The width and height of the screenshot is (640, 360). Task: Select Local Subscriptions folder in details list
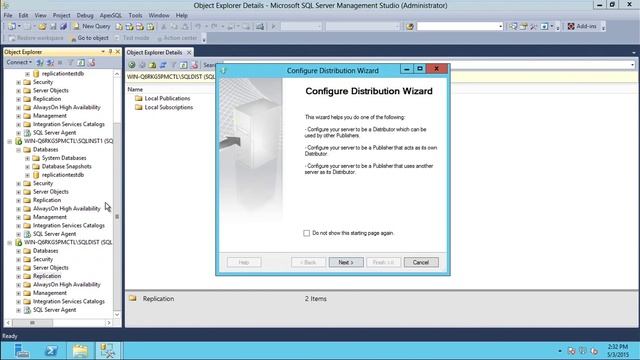coord(169,107)
